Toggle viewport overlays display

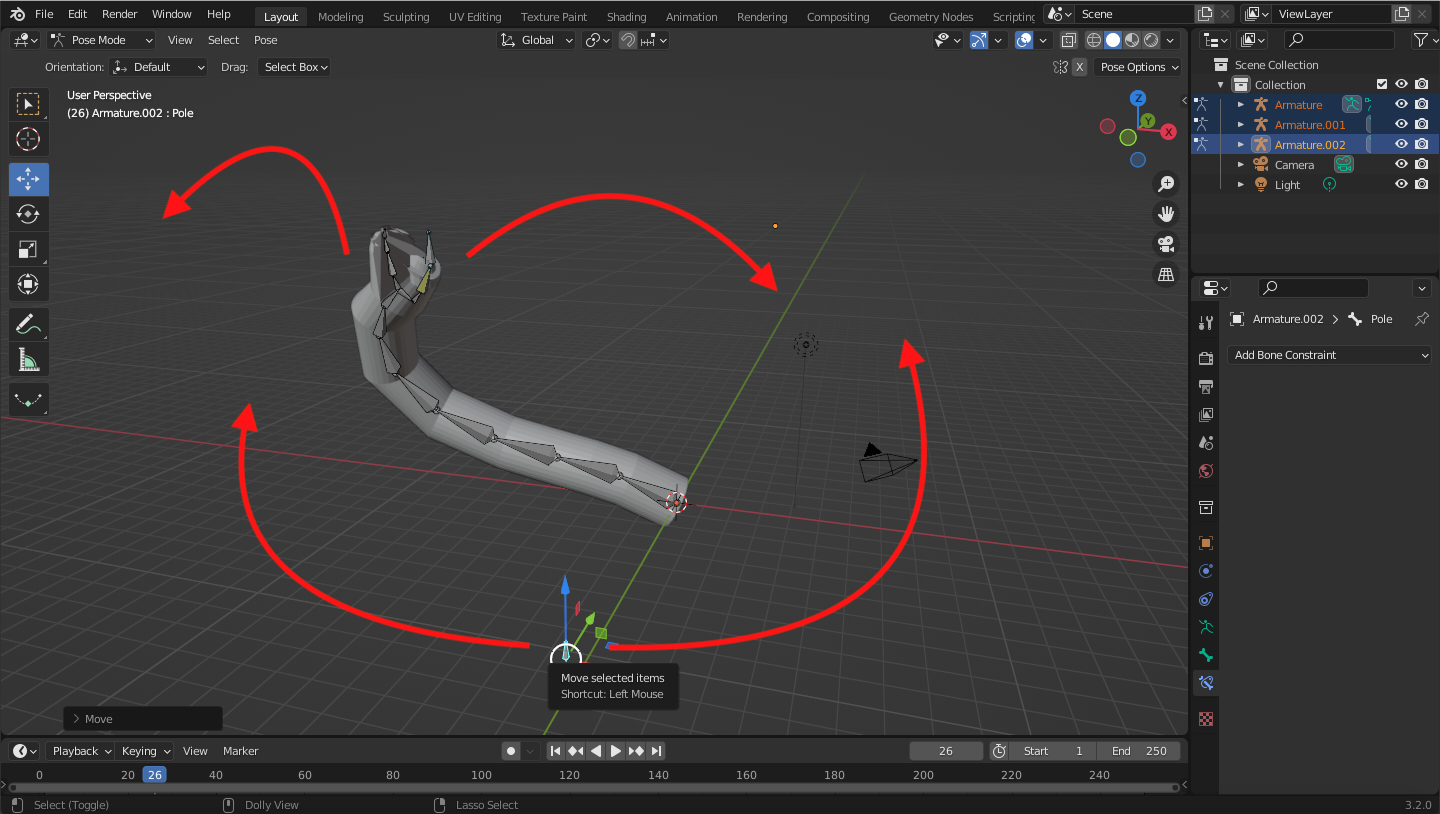(1024, 40)
